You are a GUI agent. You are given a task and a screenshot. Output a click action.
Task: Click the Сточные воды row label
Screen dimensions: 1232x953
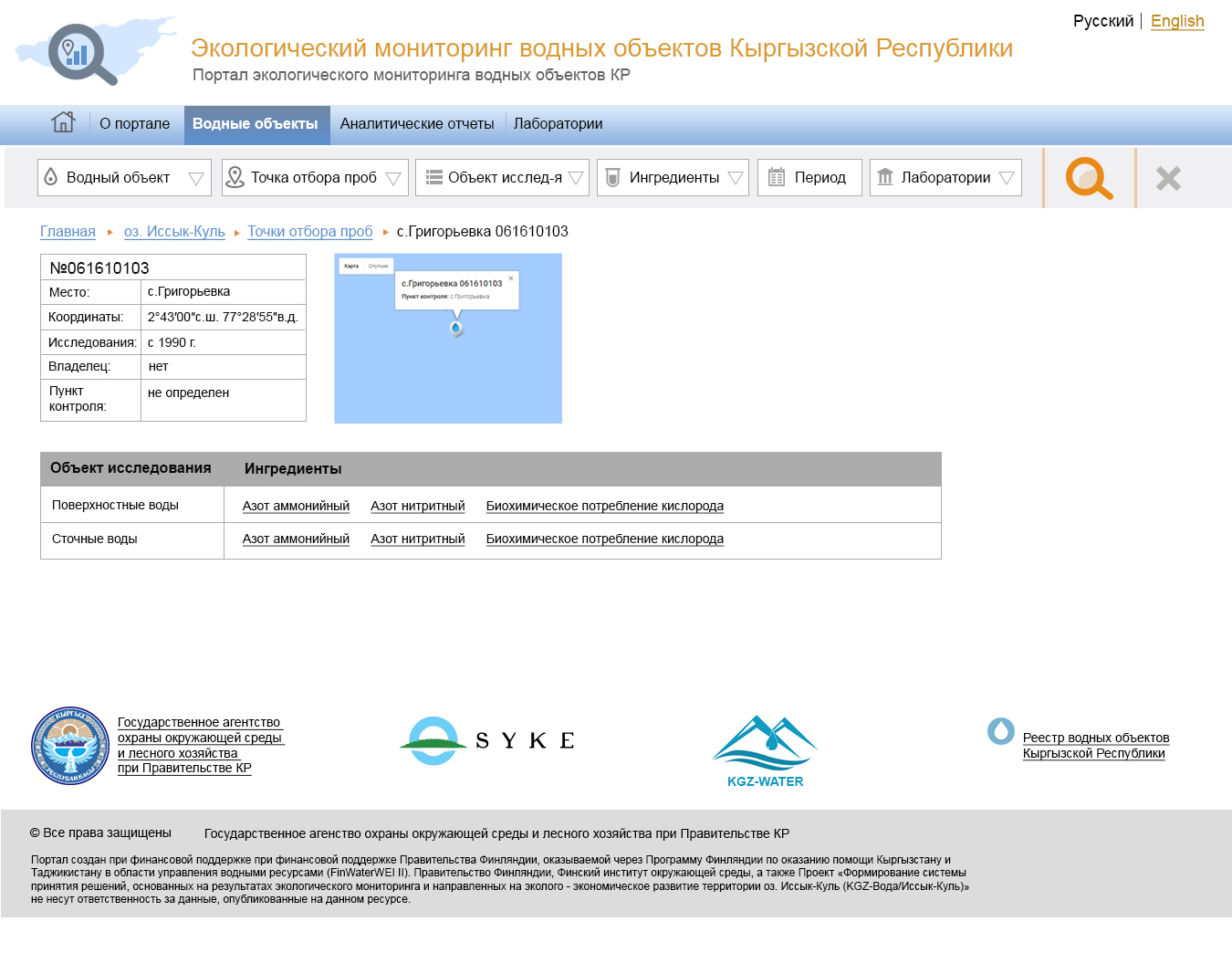click(95, 539)
